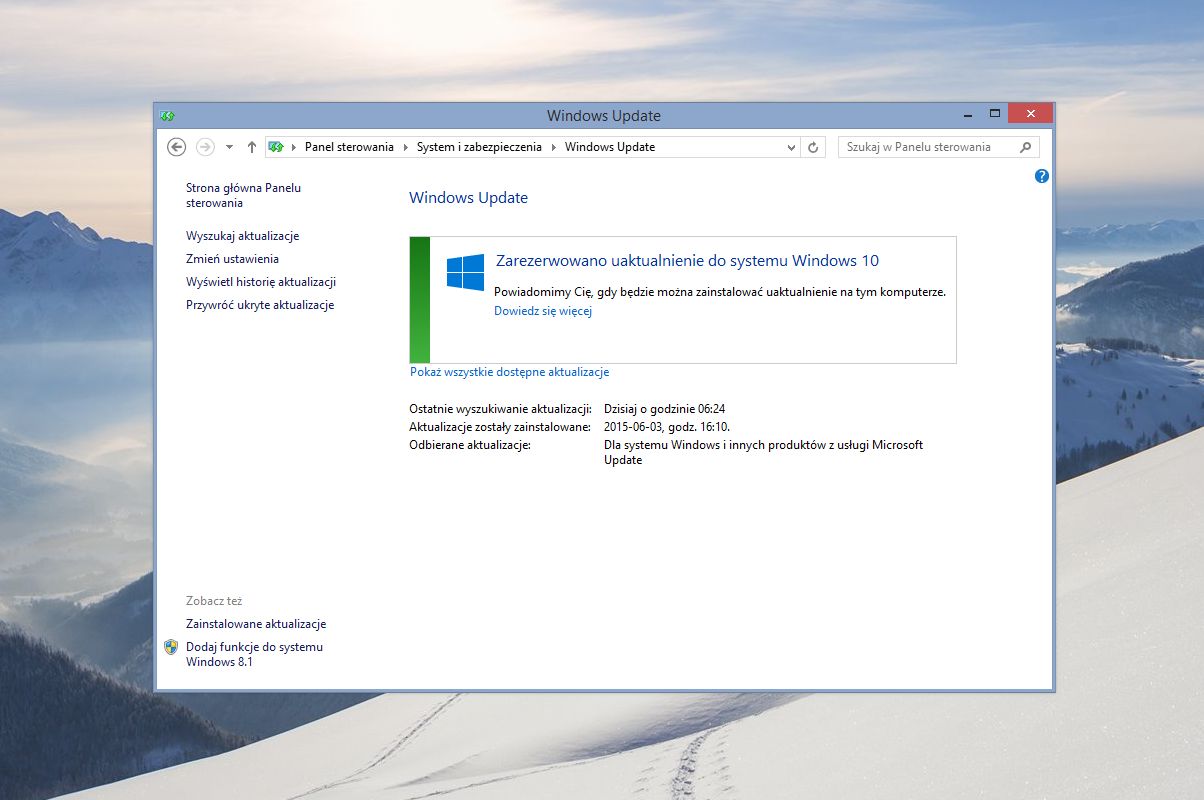Image resolution: width=1204 pixels, height=800 pixels.
Task: Click the 'Dzisiaj o godzinie 06:24' text
Action: pos(664,409)
